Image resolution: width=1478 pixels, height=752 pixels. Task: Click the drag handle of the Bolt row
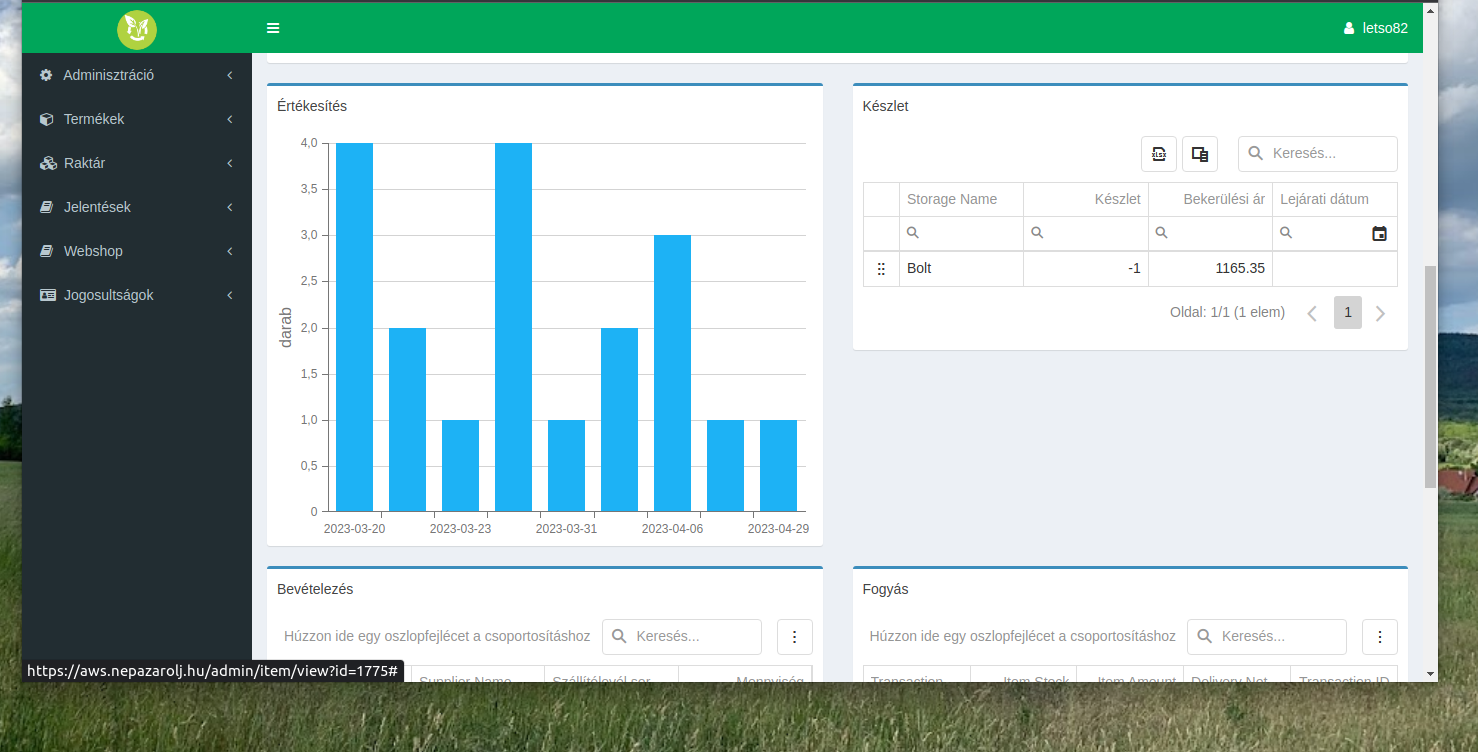[x=881, y=269]
